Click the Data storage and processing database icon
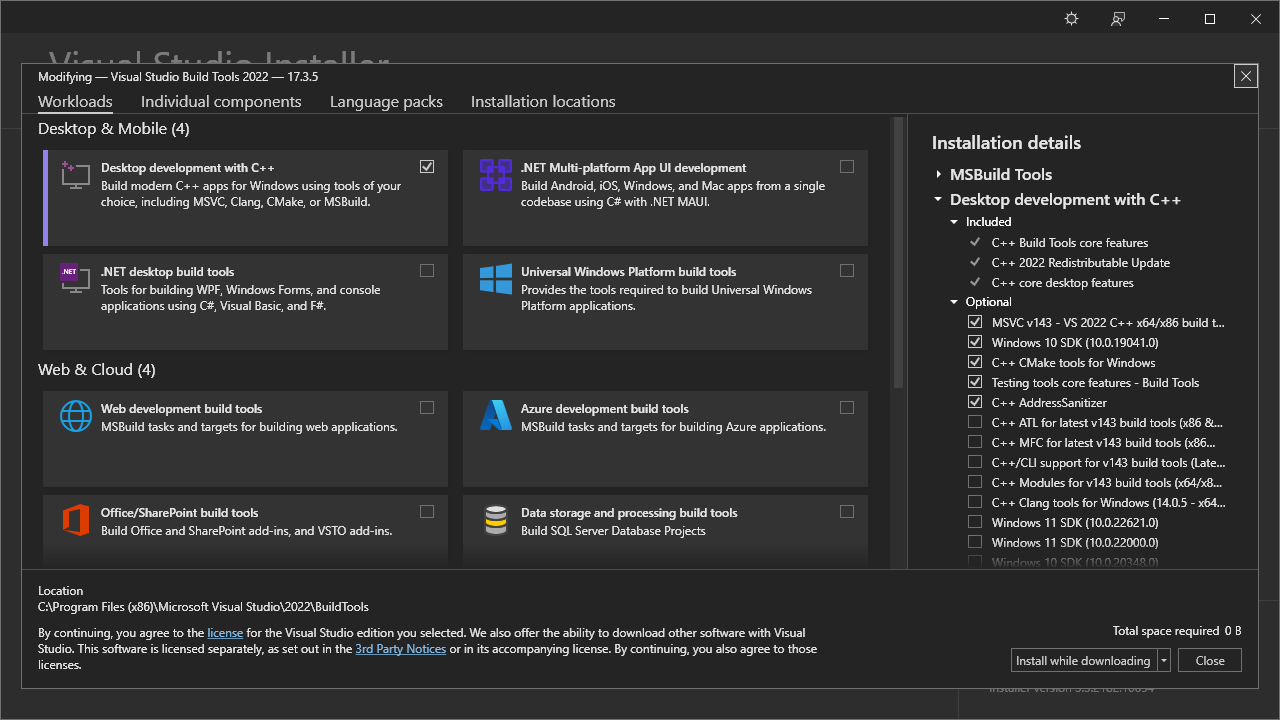This screenshot has width=1280, height=720. [496, 520]
